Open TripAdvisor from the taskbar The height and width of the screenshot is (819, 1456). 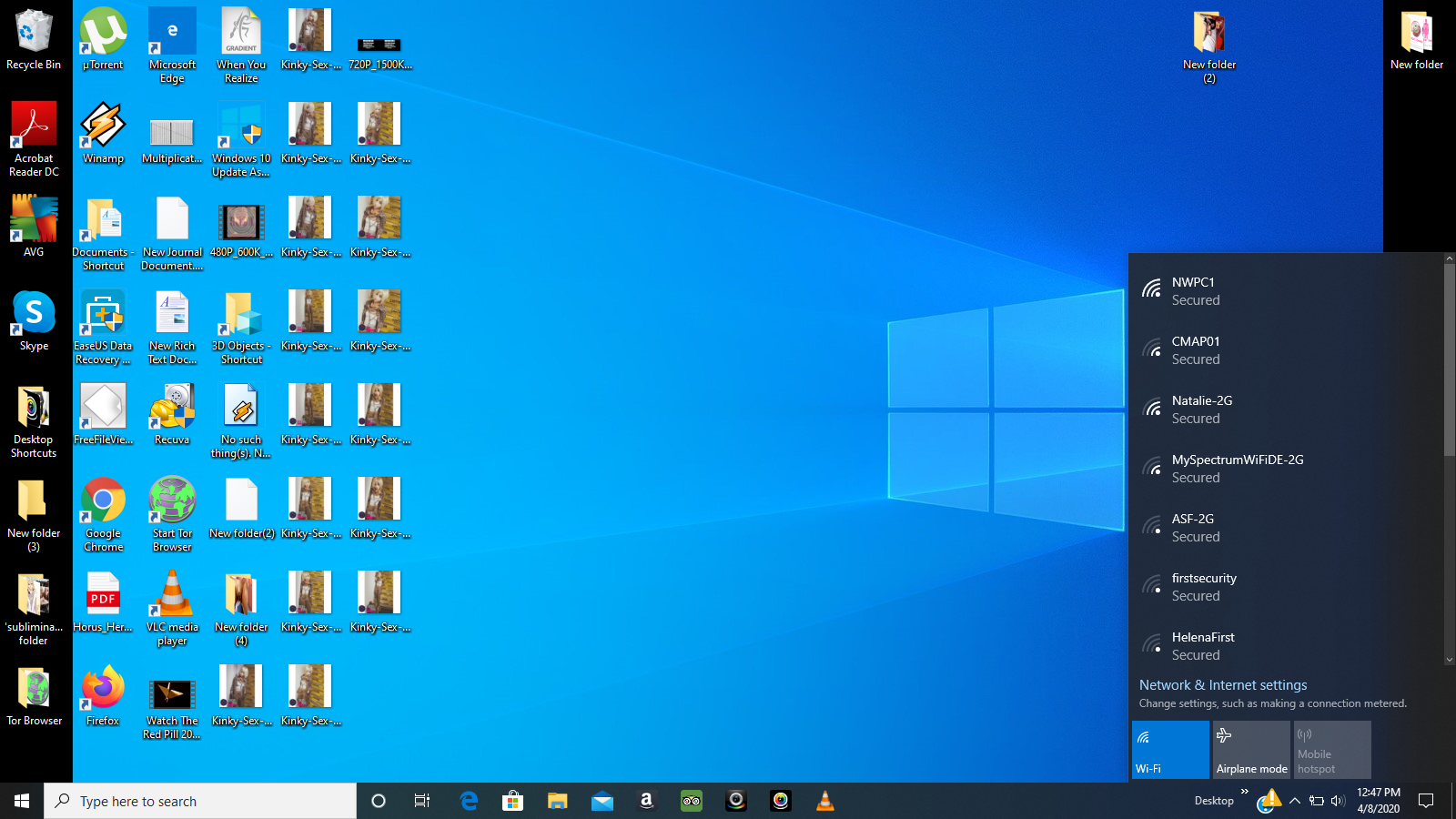tap(692, 801)
